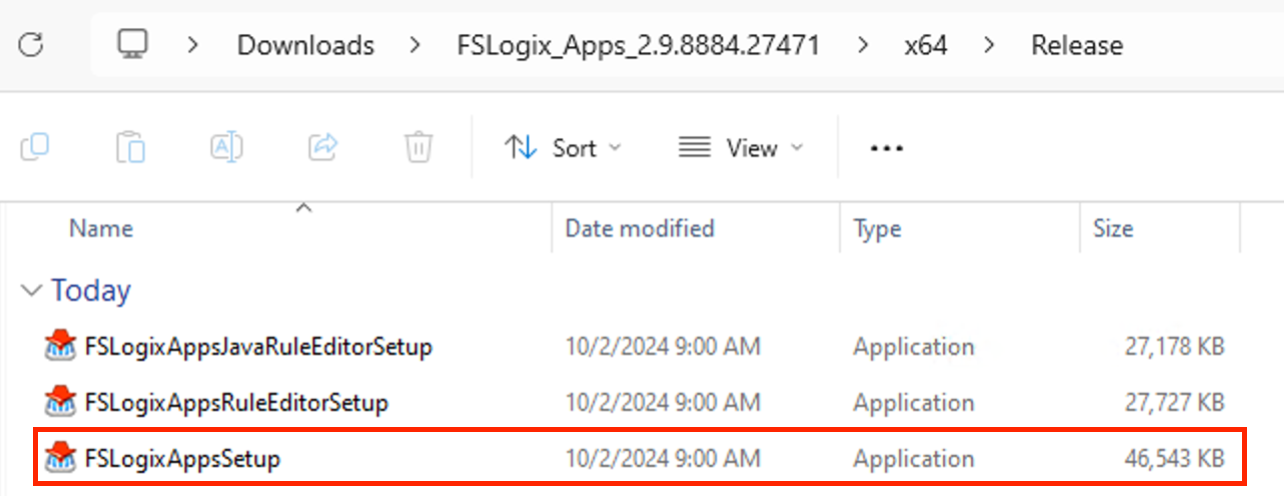Click the Delete trash can icon
This screenshot has width=1284, height=496.
click(418, 148)
